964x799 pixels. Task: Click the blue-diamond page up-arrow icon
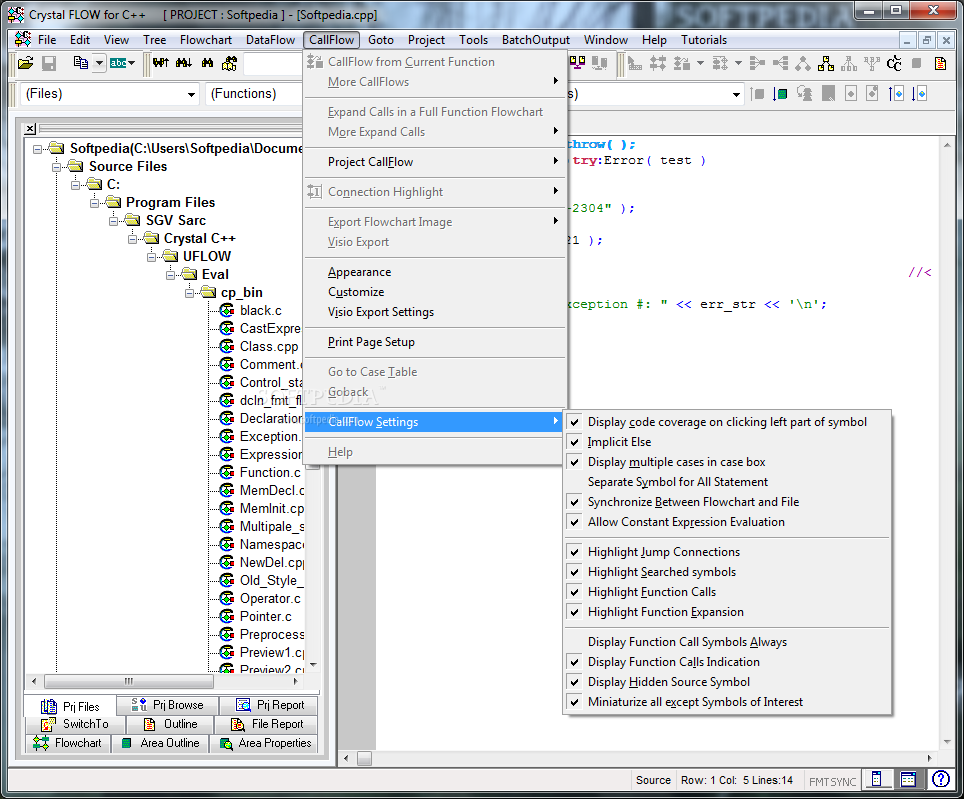click(x=896, y=94)
